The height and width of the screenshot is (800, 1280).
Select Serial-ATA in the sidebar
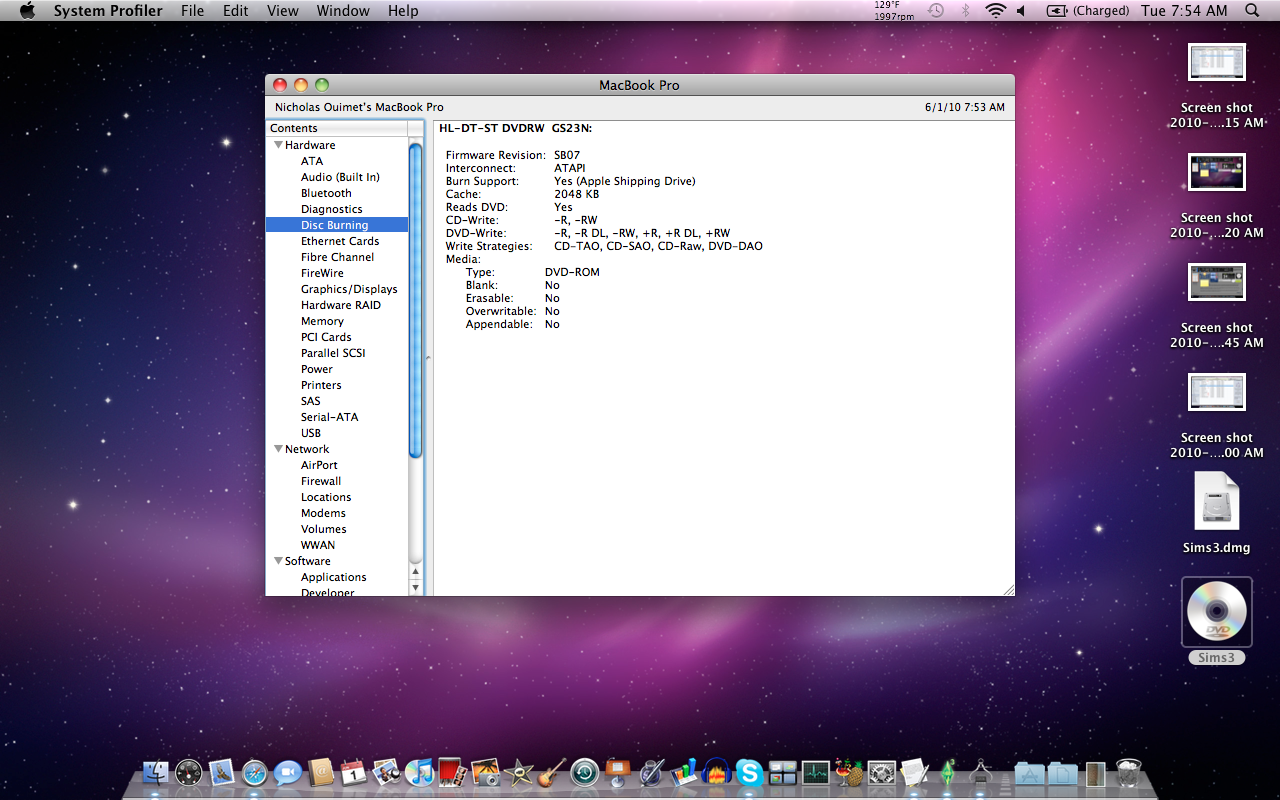pos(329,417)
